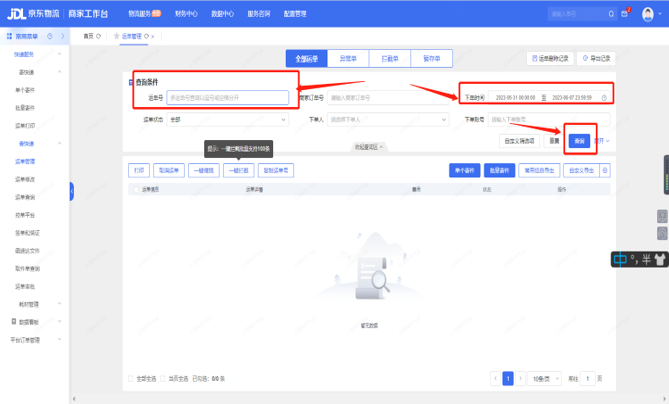Click the 打印 button
The image size is (669, 404).
[139, 170]
